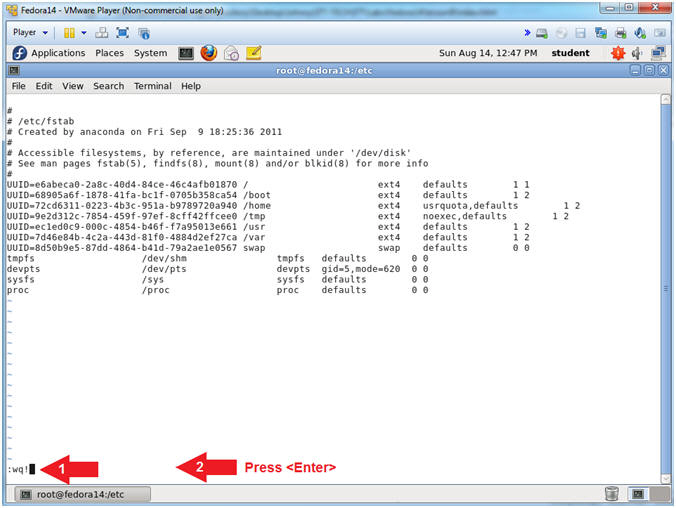
Task: Open the terminal Search menu
Action: click(x=109, y=86)
